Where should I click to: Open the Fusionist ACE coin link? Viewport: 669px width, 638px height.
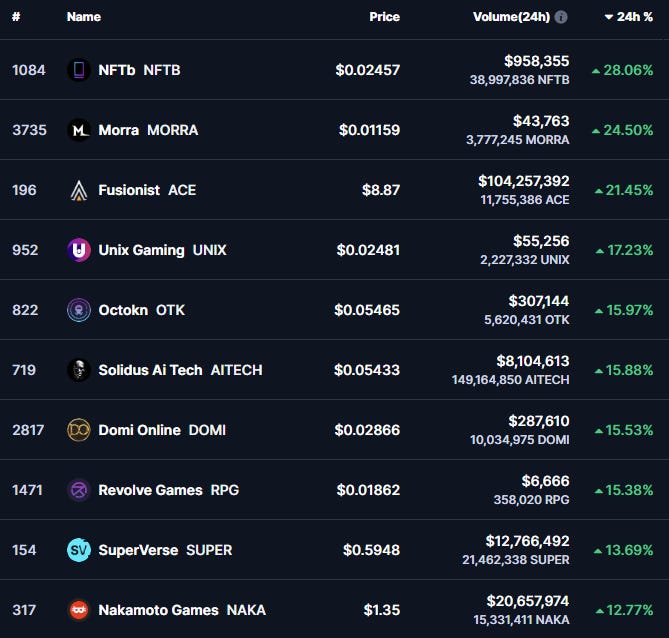click(x=147, y=190)
